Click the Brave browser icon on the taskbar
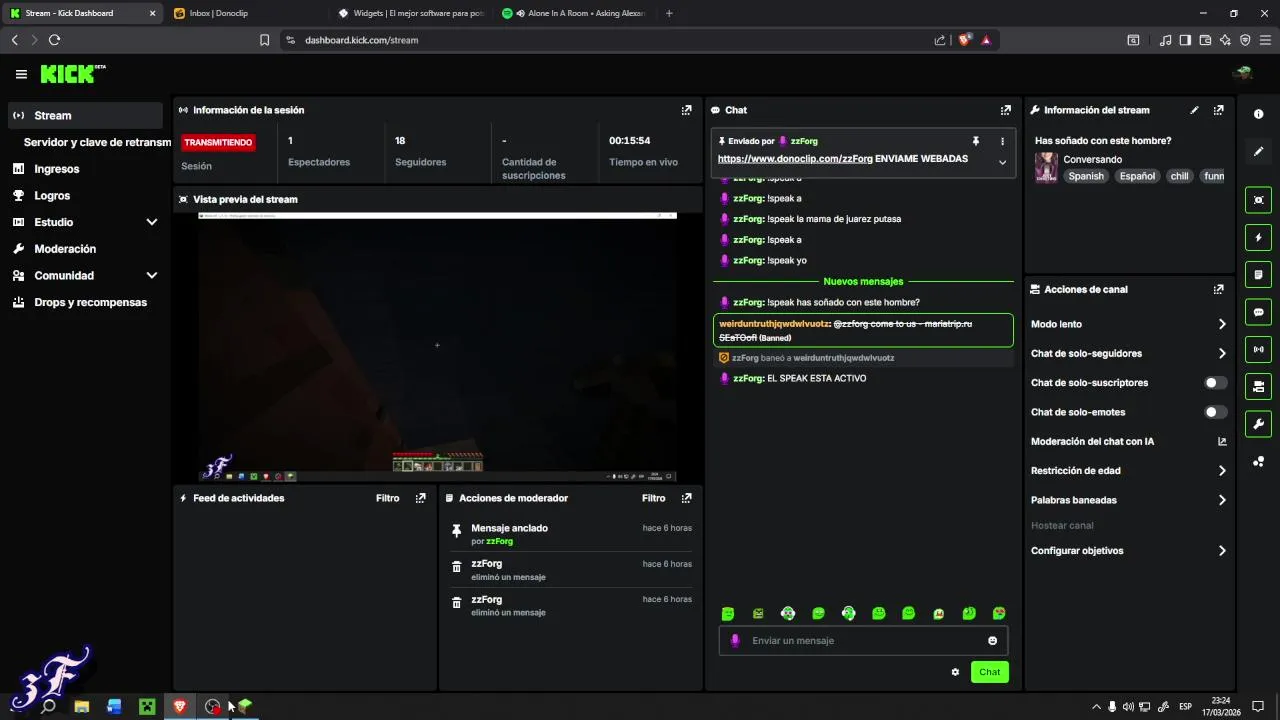Image resolution: width=1280 pixels, height=720 pixels. pos(180,706)
